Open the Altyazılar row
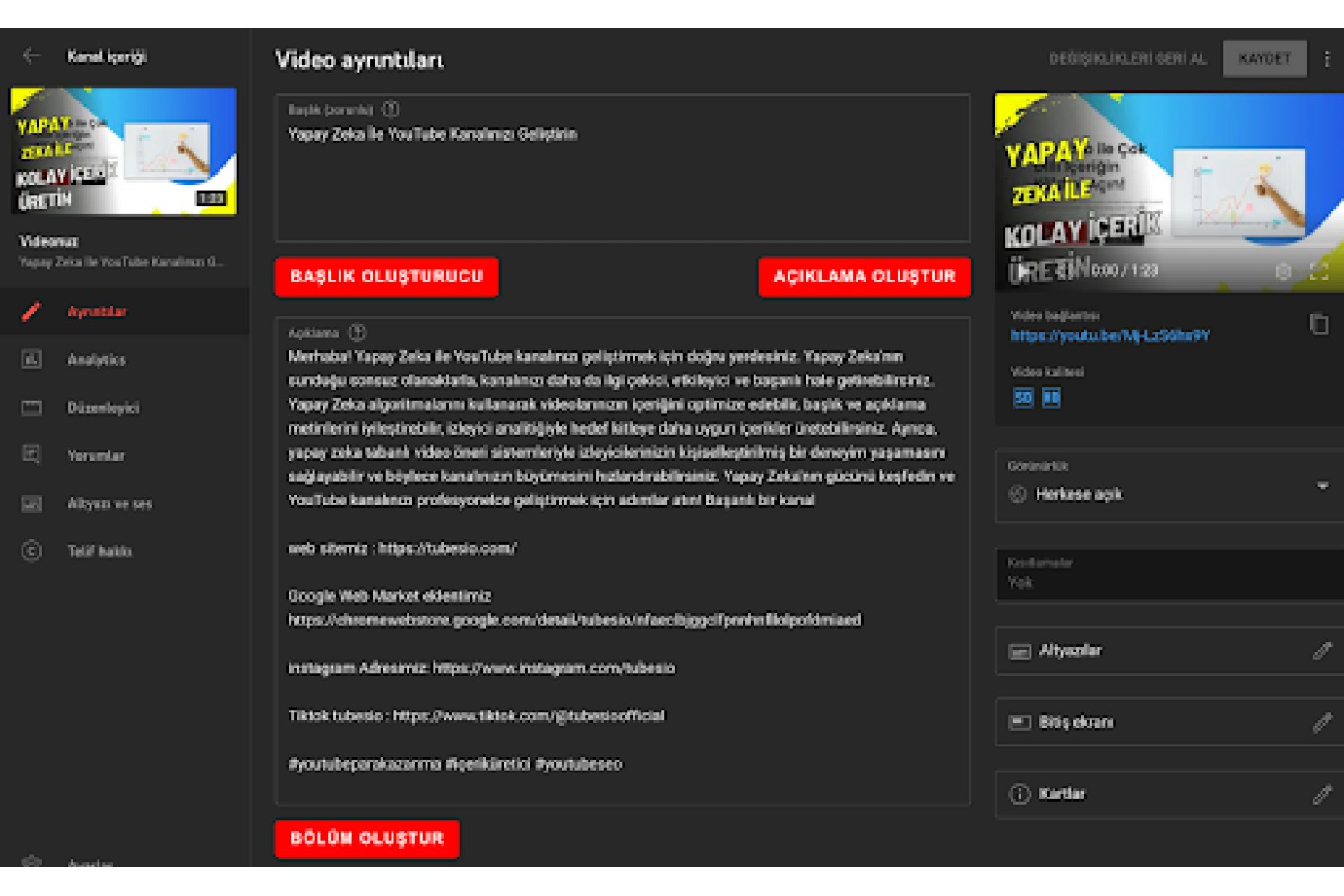 [1169, 650]
